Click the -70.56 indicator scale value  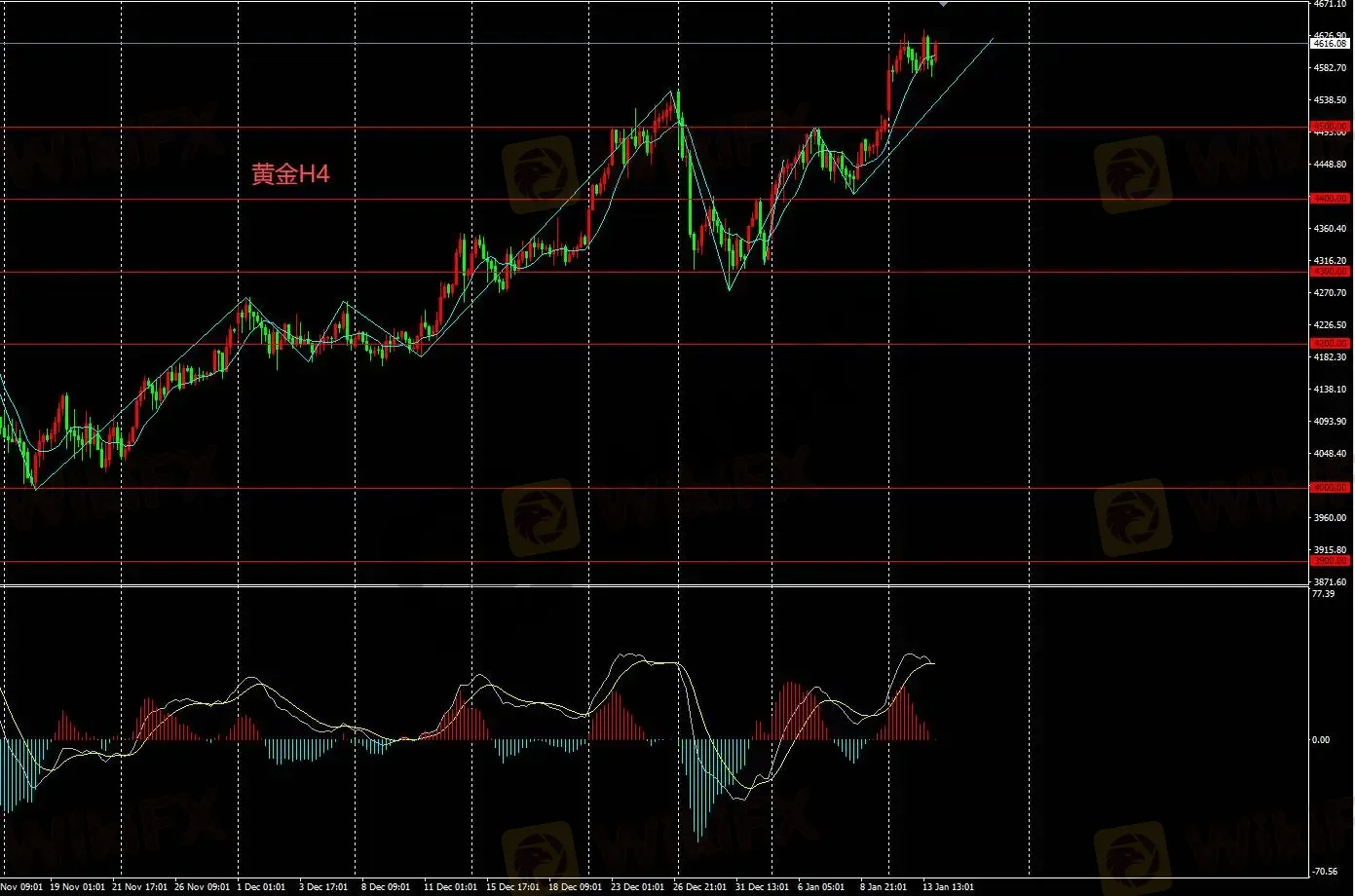[x=1325, y=872]
